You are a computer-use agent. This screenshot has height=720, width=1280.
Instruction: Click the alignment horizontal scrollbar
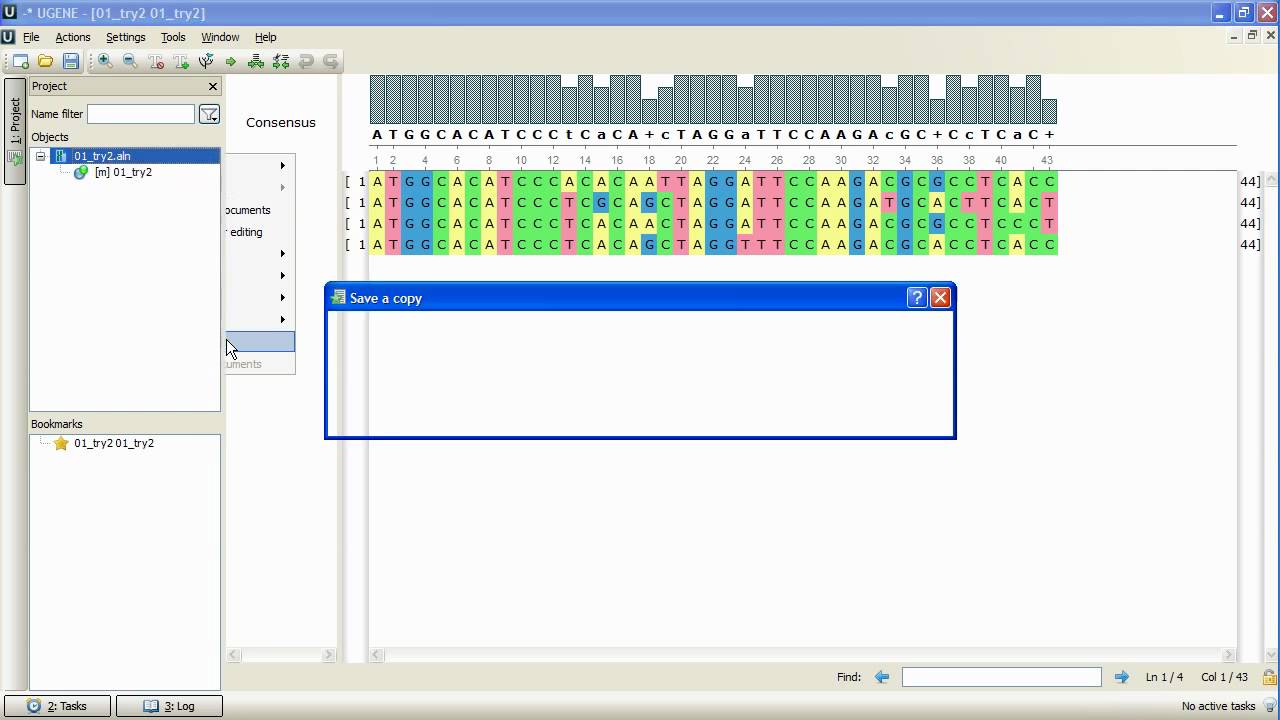[803, 655]
